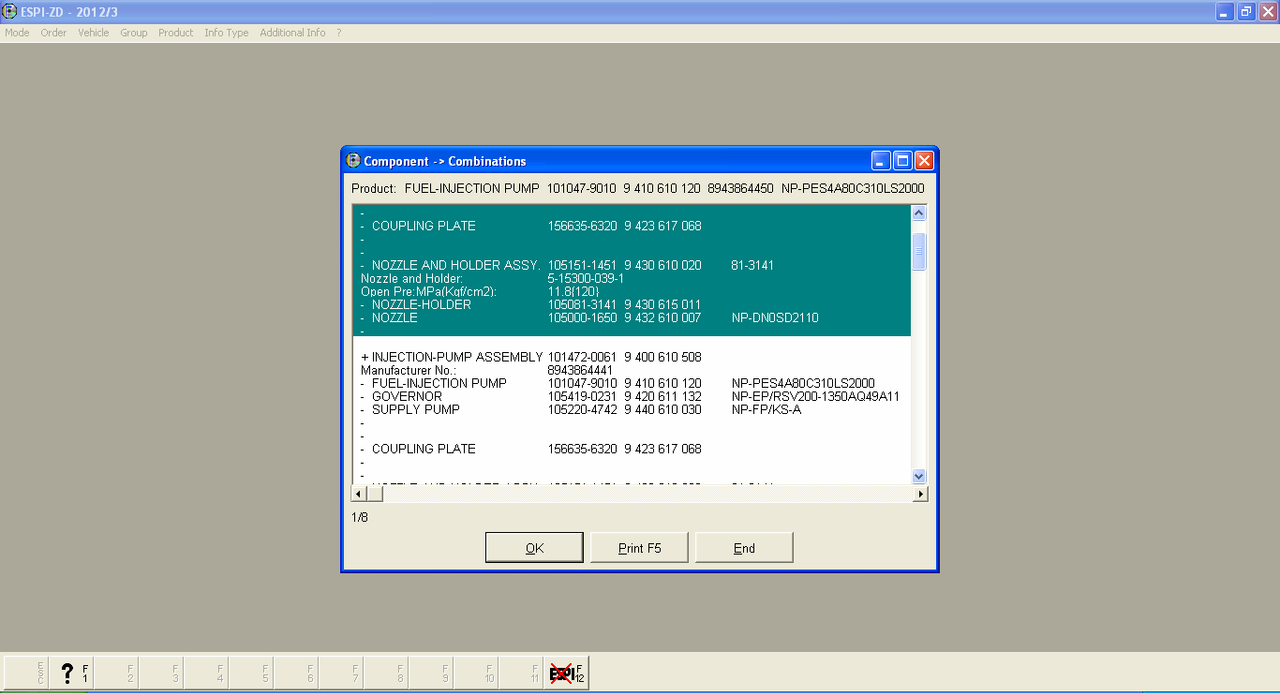1280x693 pixels.
Task: Click the crossed-out ESPI F12 icon
Action: pyautogui.click(x=566, y=673)
